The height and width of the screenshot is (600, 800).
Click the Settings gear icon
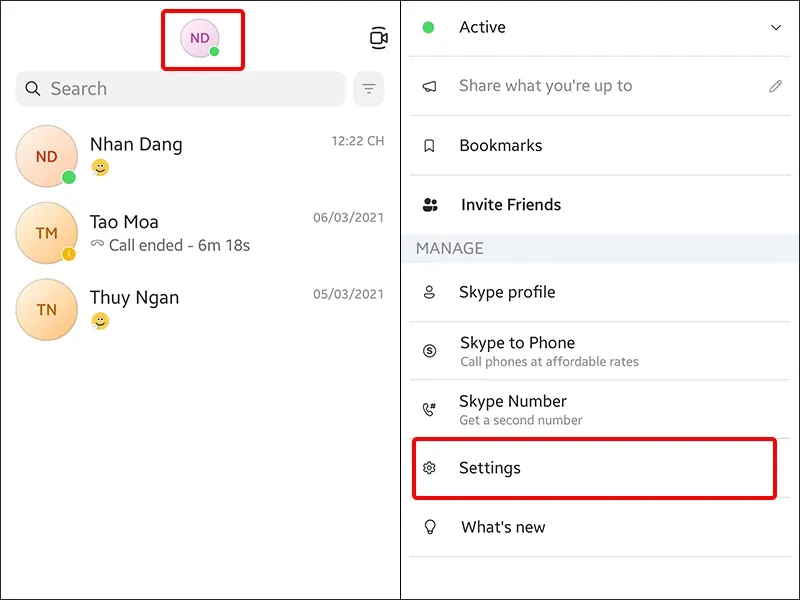click(430, 468)
